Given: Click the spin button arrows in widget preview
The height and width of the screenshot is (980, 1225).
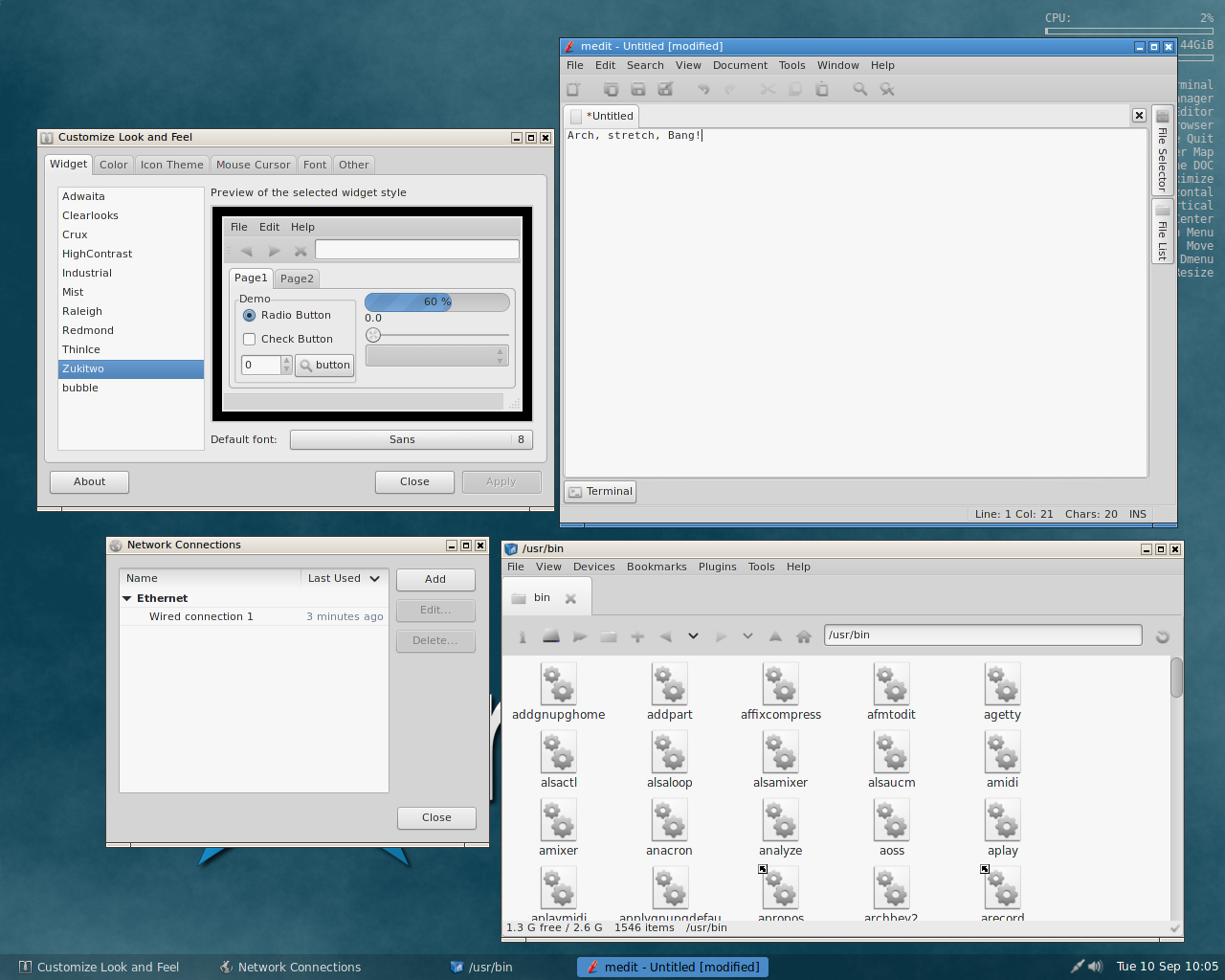Looking at the screenshot, I should (286, 365).
